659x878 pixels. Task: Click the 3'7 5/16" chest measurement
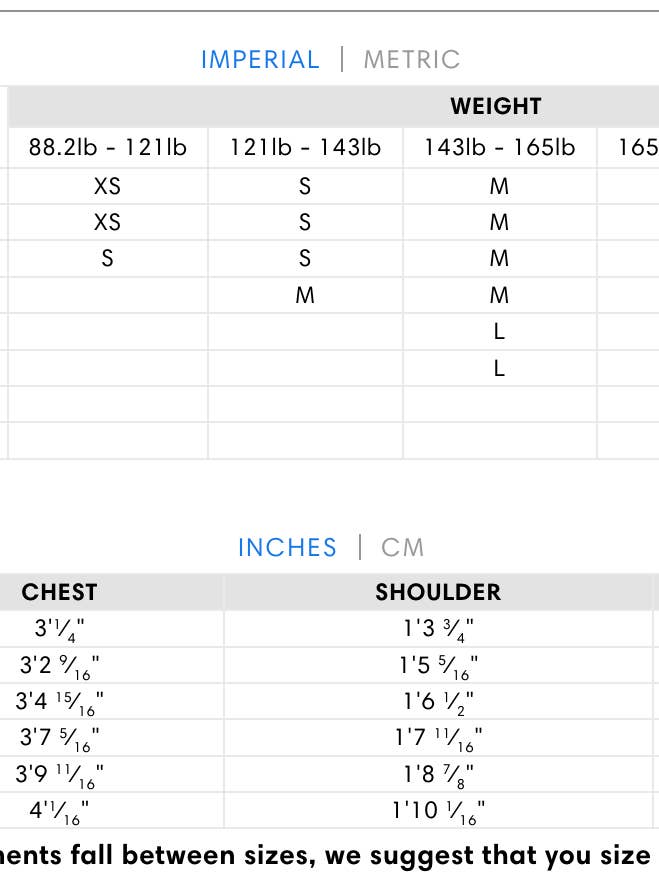point(60,739)
